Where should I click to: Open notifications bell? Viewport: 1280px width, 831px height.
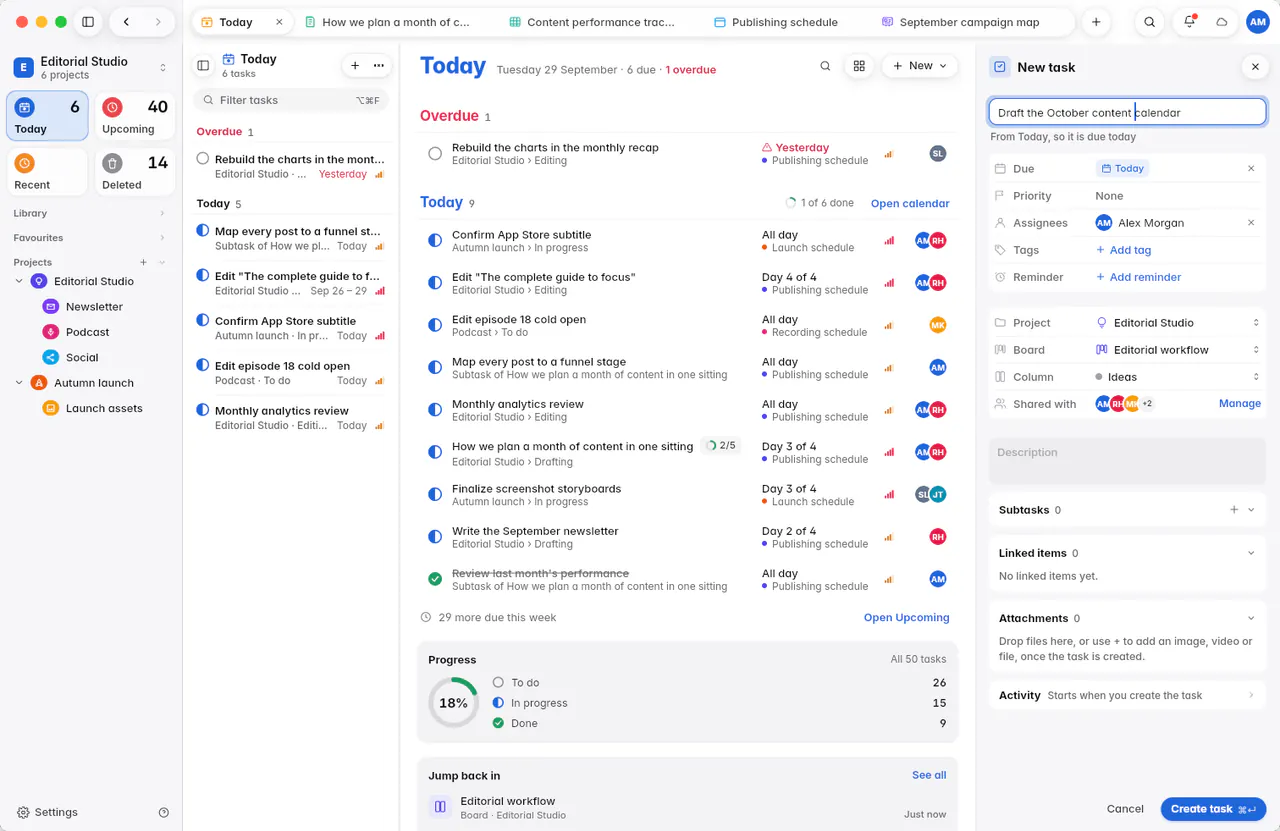click(x=1189, y=22)
